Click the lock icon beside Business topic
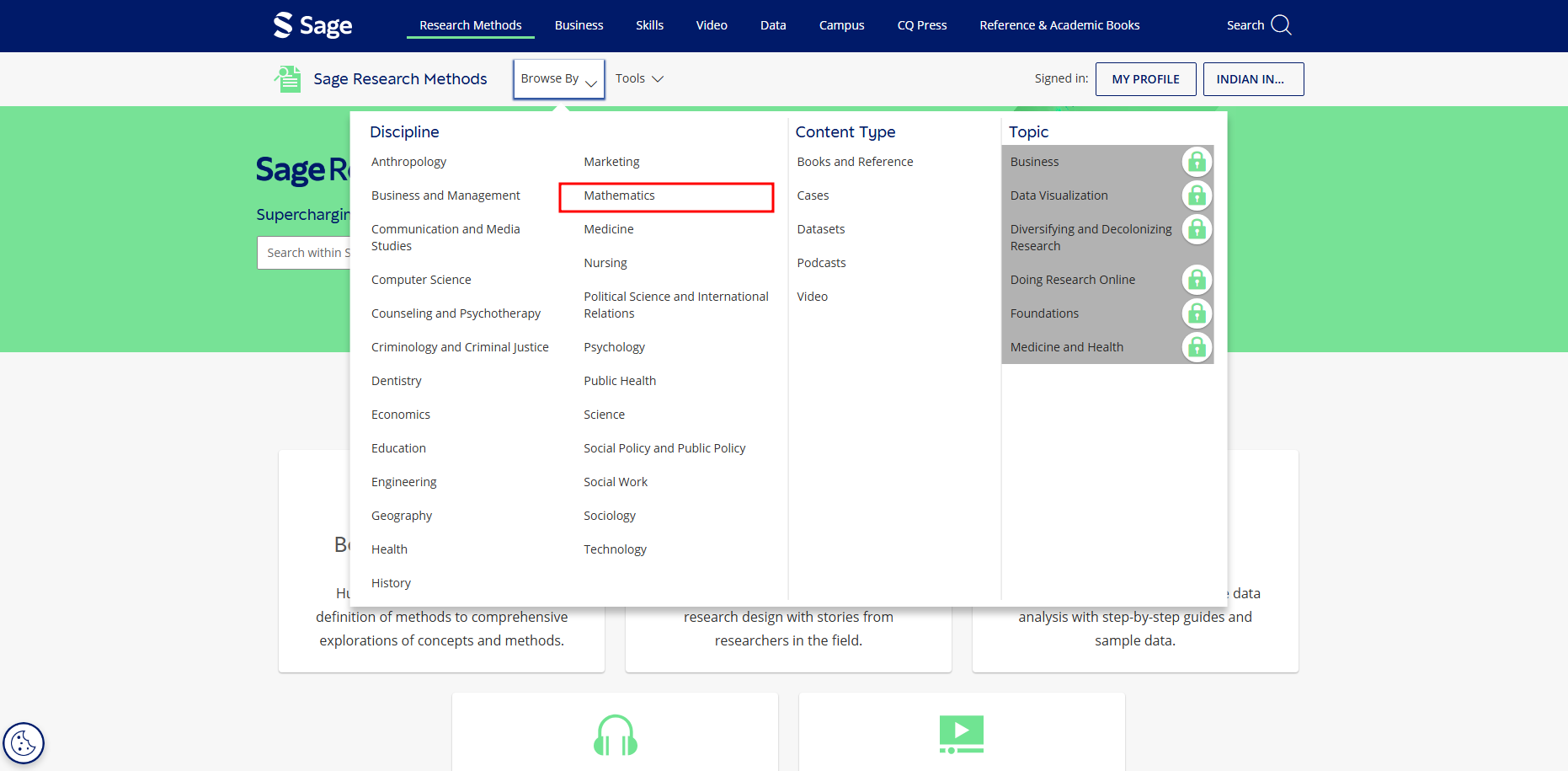 (x=1196, y=161)
